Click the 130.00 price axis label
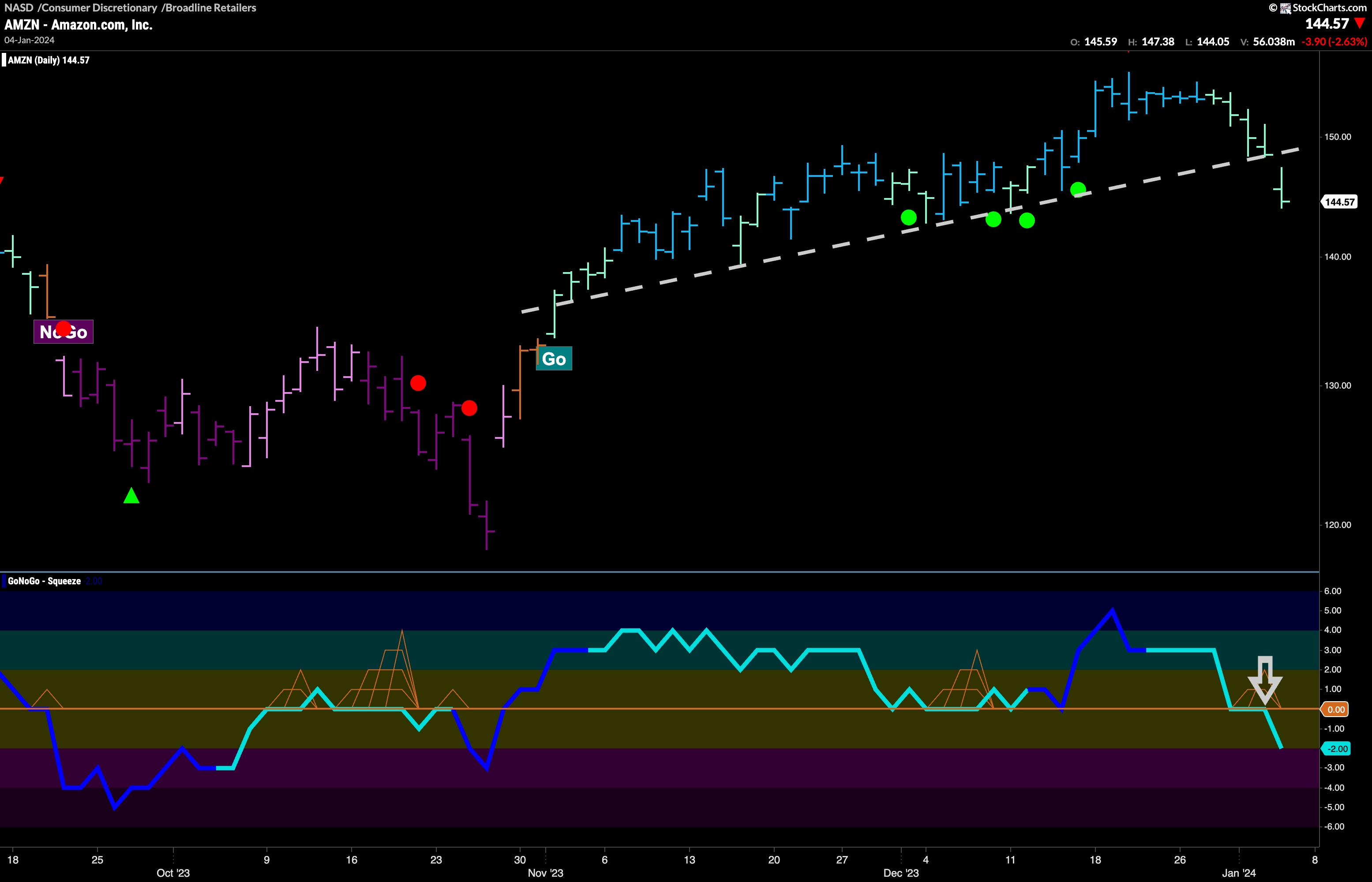The height and width of the screenshot is (882, 1372). (1338, 385)
